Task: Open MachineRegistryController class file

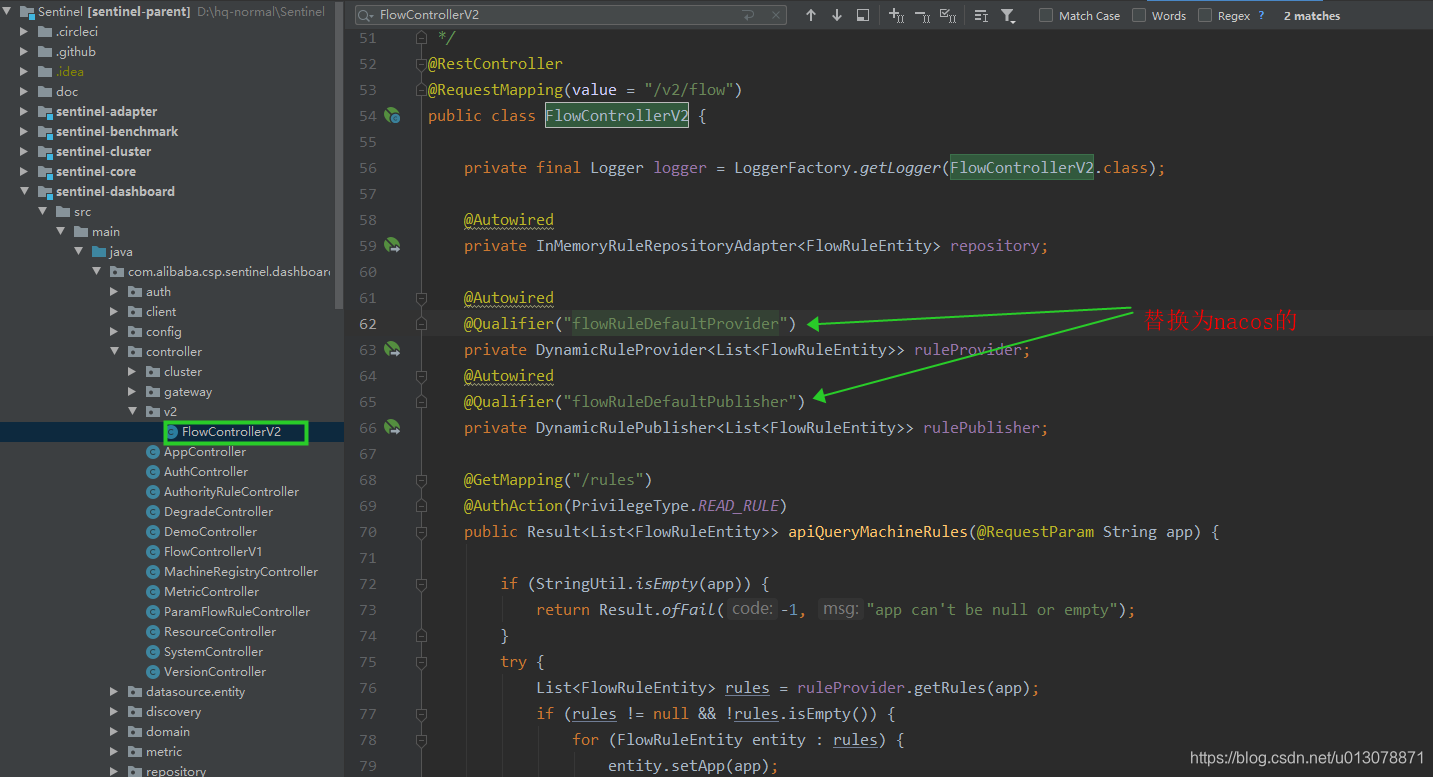Action: (241, 572)
